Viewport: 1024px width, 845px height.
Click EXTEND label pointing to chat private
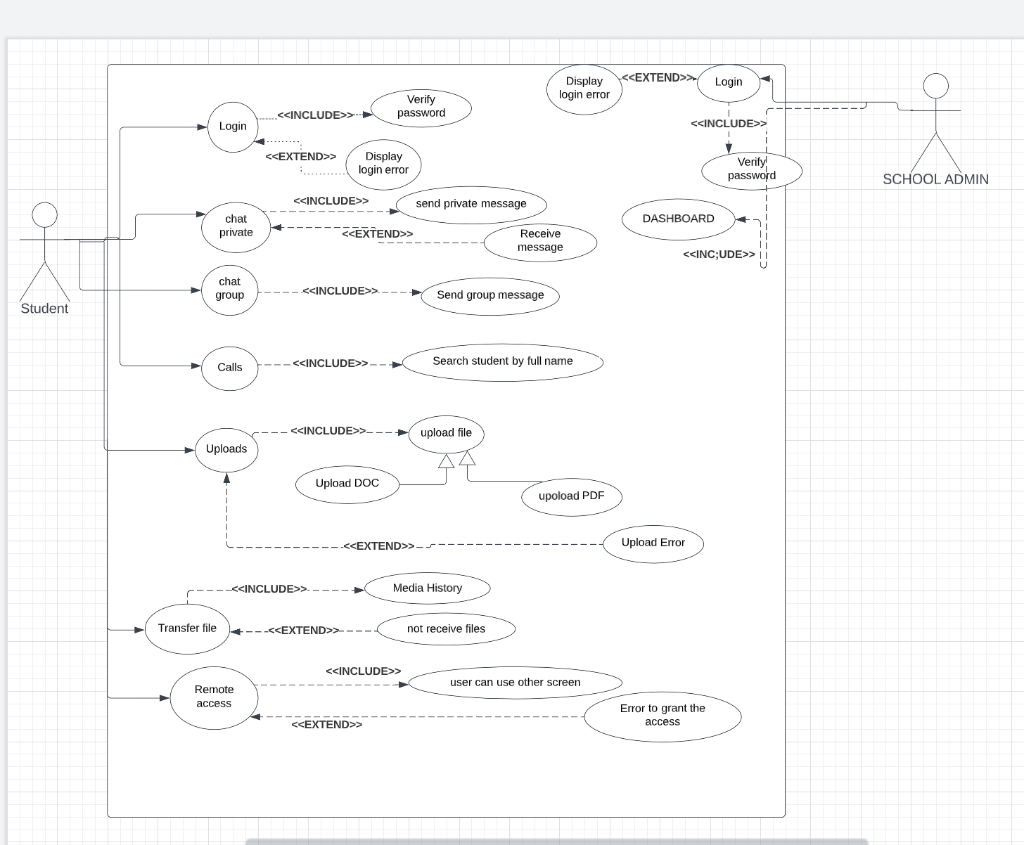coord(377,234)
